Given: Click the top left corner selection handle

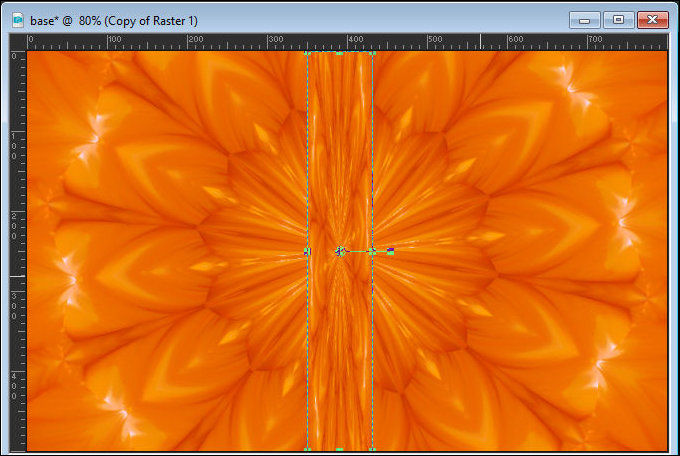Looking at the screenshot, I should point(307,53).
